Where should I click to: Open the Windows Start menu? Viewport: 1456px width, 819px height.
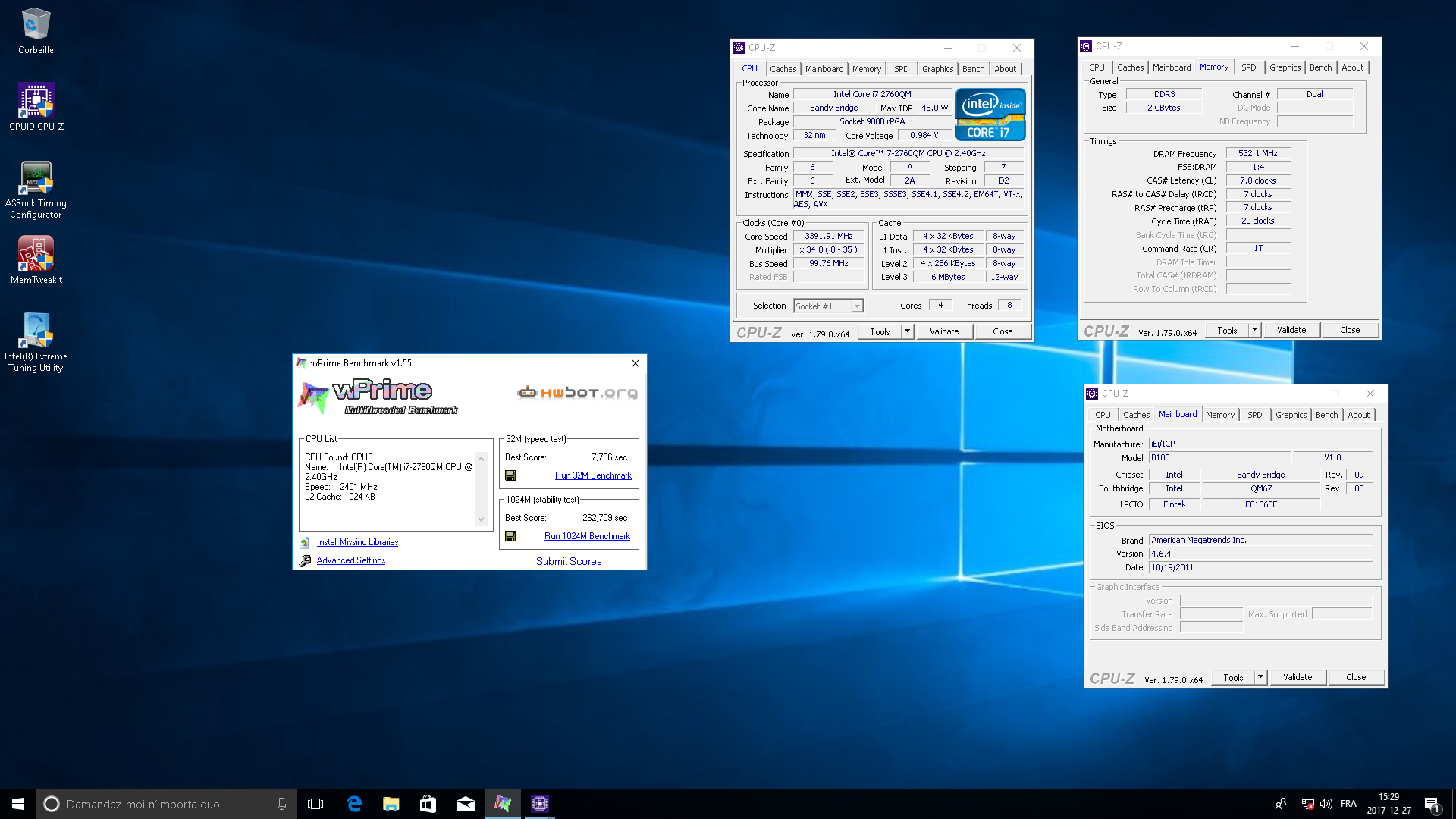click(18, 804)
